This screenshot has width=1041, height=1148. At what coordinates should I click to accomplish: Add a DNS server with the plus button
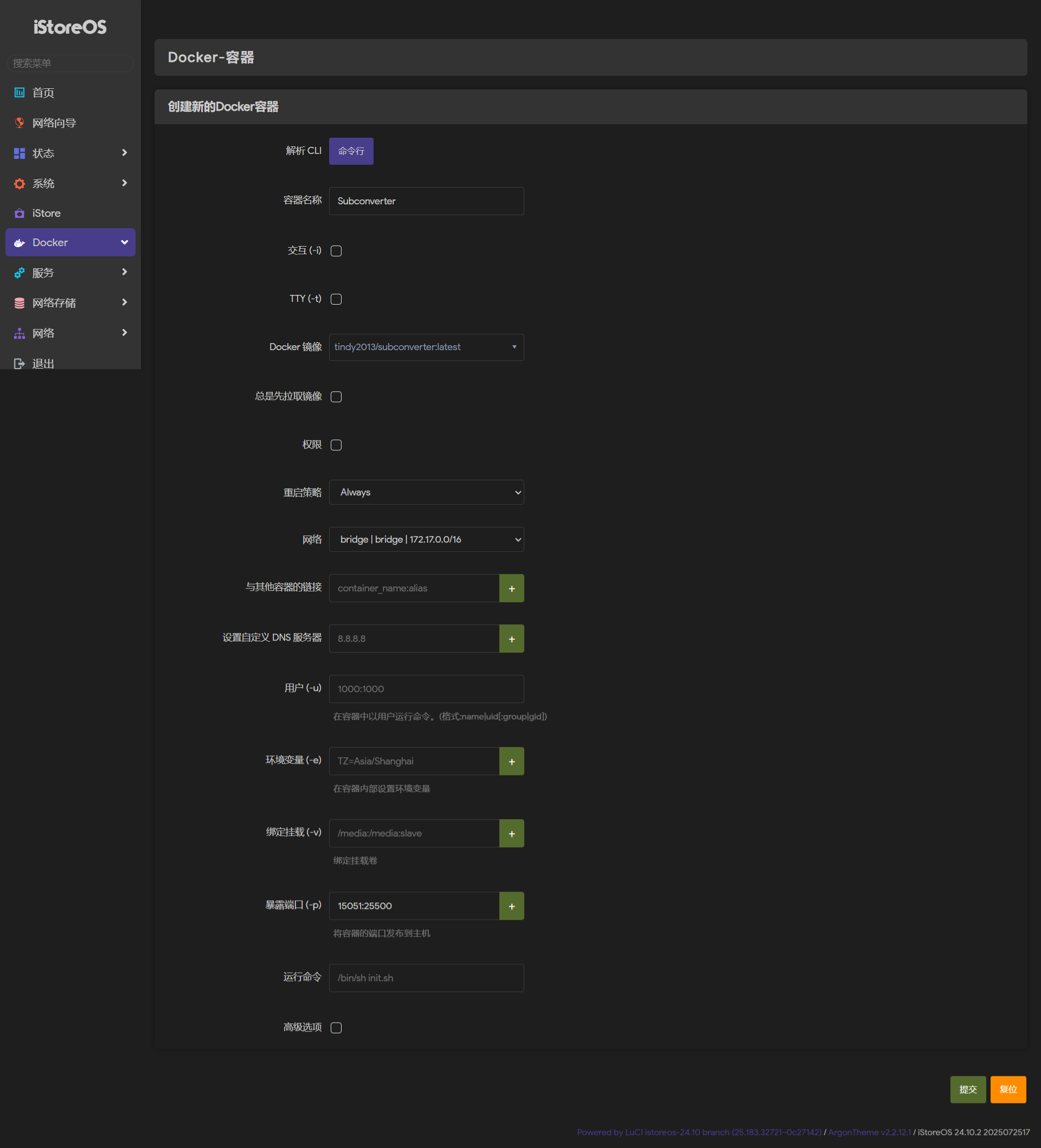pyautogui.click(x=511, y=639)
